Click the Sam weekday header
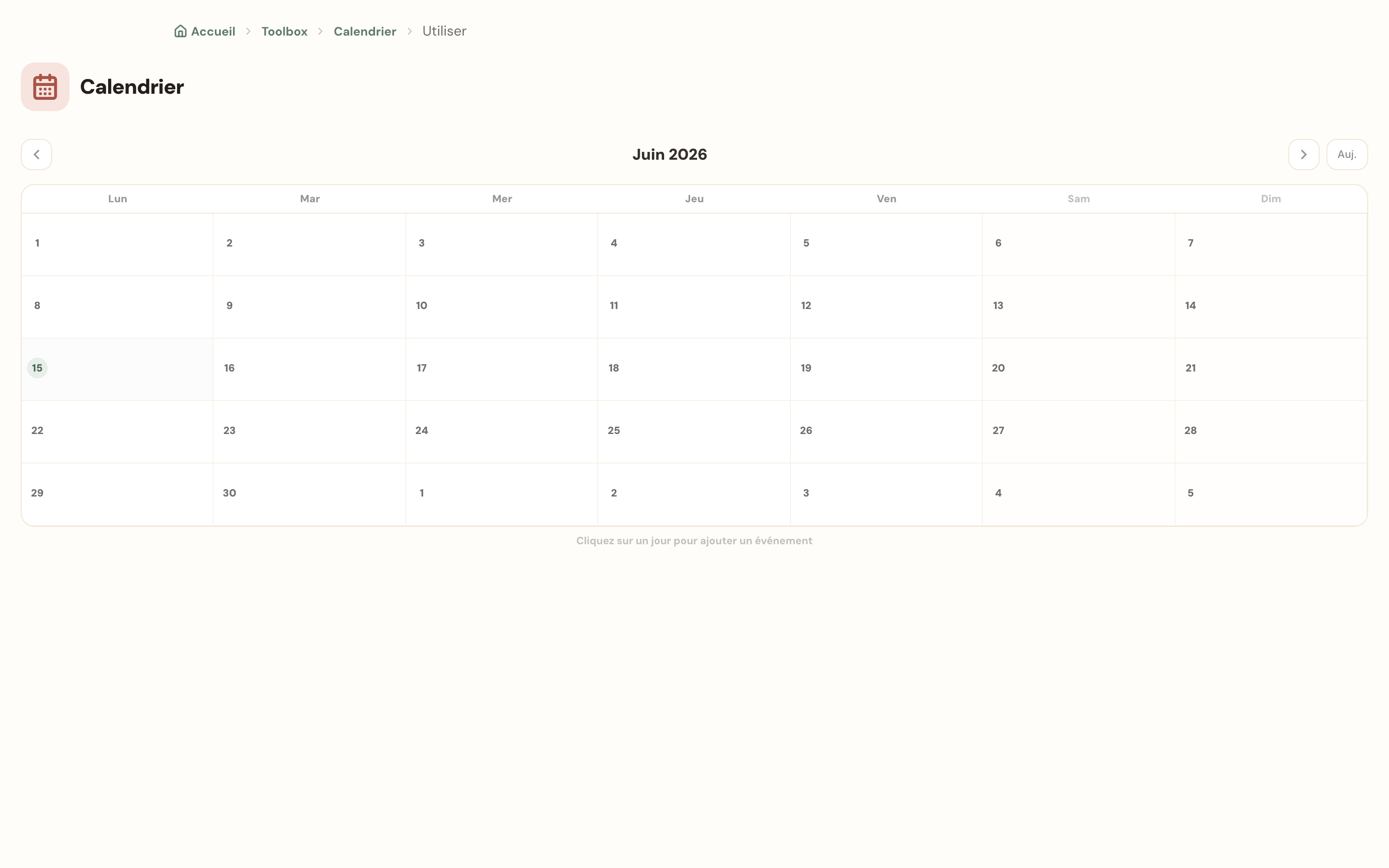The width and height of the screenshot is (1389, 868). (x=1079, y=199)
